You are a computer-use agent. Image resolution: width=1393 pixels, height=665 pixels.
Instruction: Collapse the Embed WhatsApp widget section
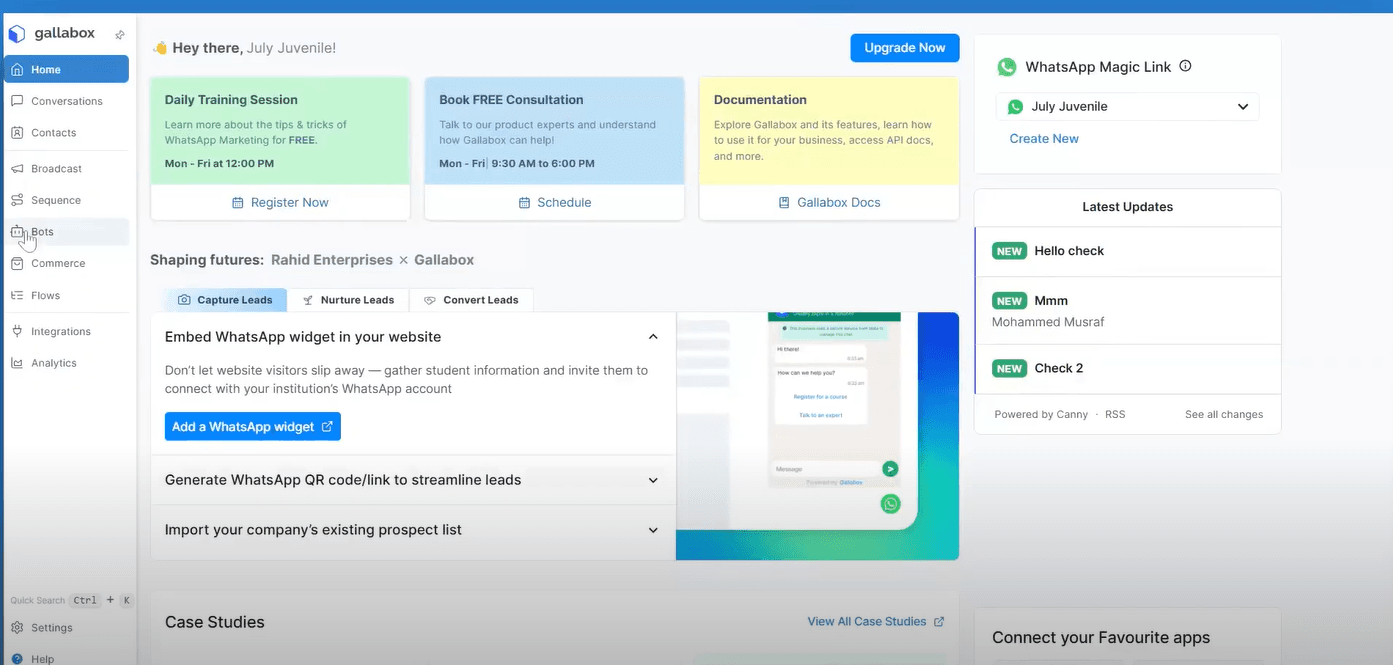click(653, 337)
